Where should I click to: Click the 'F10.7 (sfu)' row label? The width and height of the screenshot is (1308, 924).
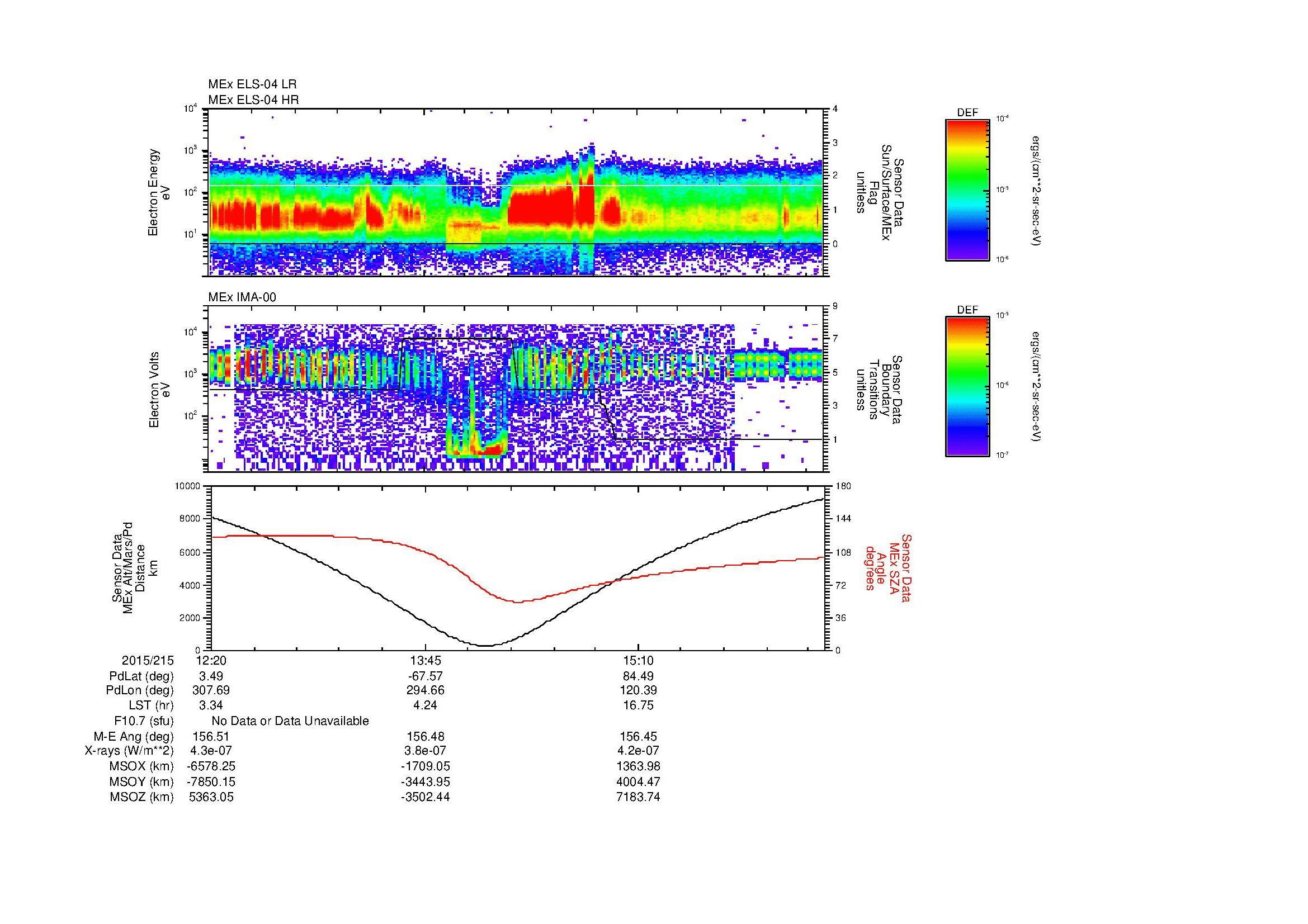click(144, 721)
